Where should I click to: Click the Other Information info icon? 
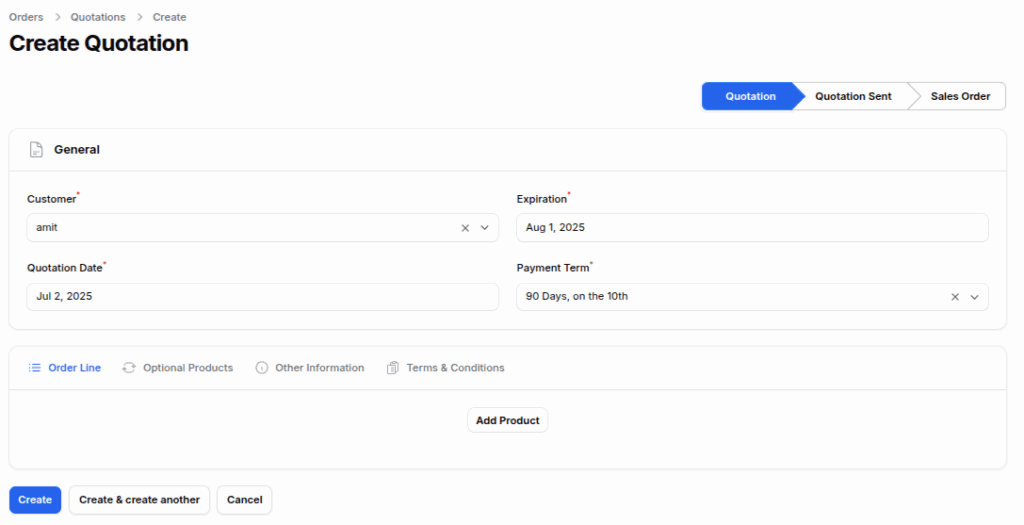[x=262, y=368]
